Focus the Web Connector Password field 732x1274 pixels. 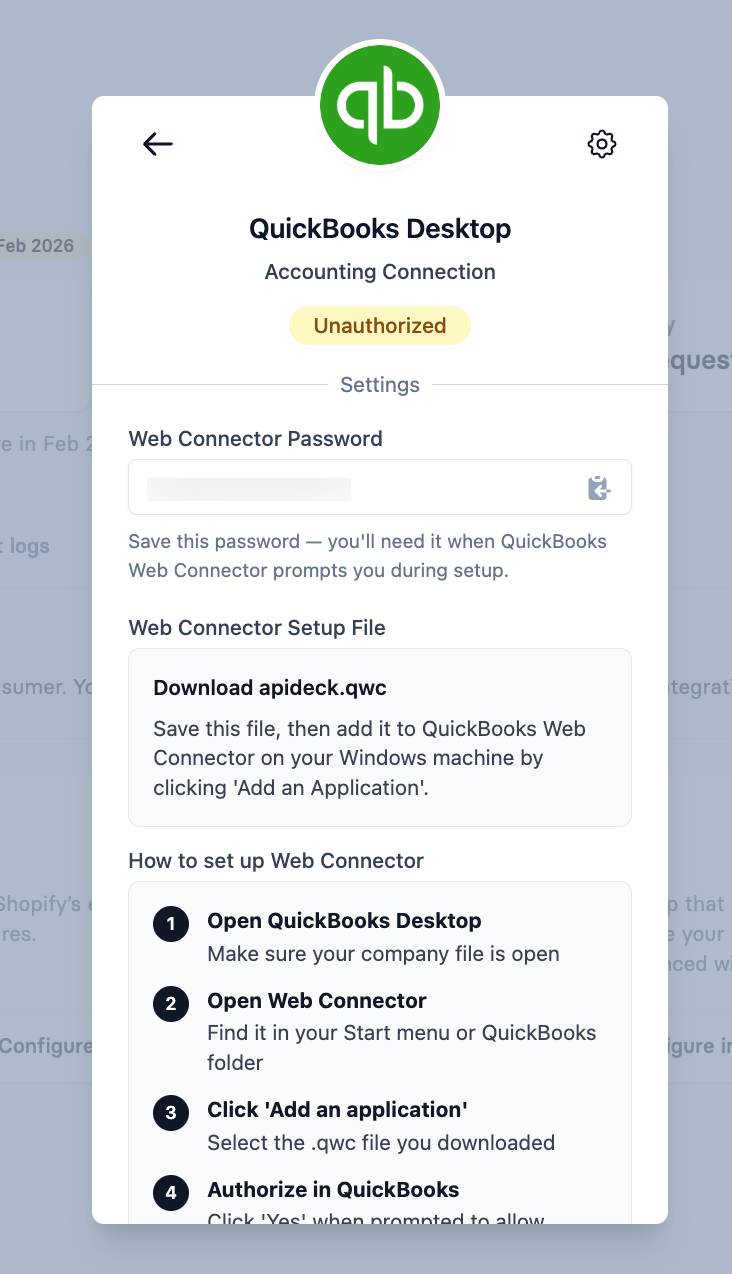[x=380, y=487]
